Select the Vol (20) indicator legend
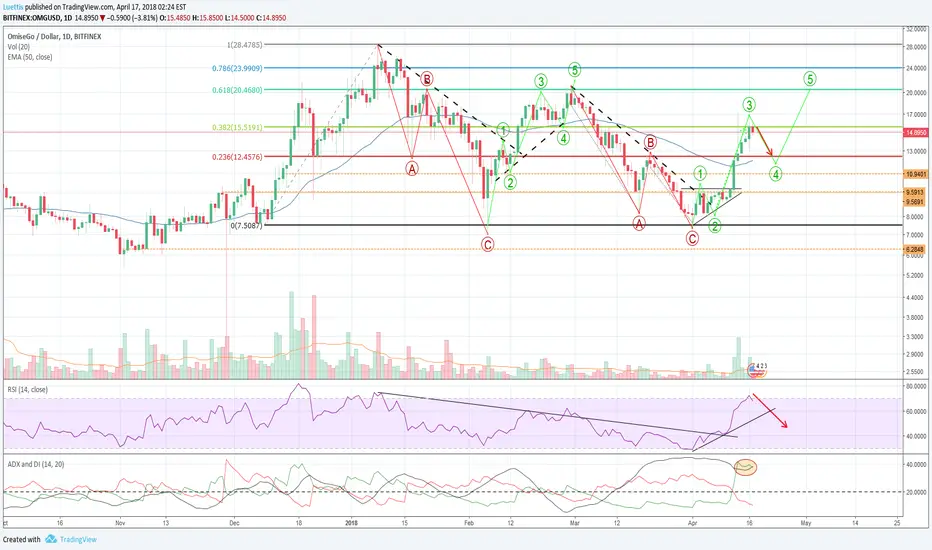The width and height of the screenshot is (932, 550). click(x=18, y=46)
